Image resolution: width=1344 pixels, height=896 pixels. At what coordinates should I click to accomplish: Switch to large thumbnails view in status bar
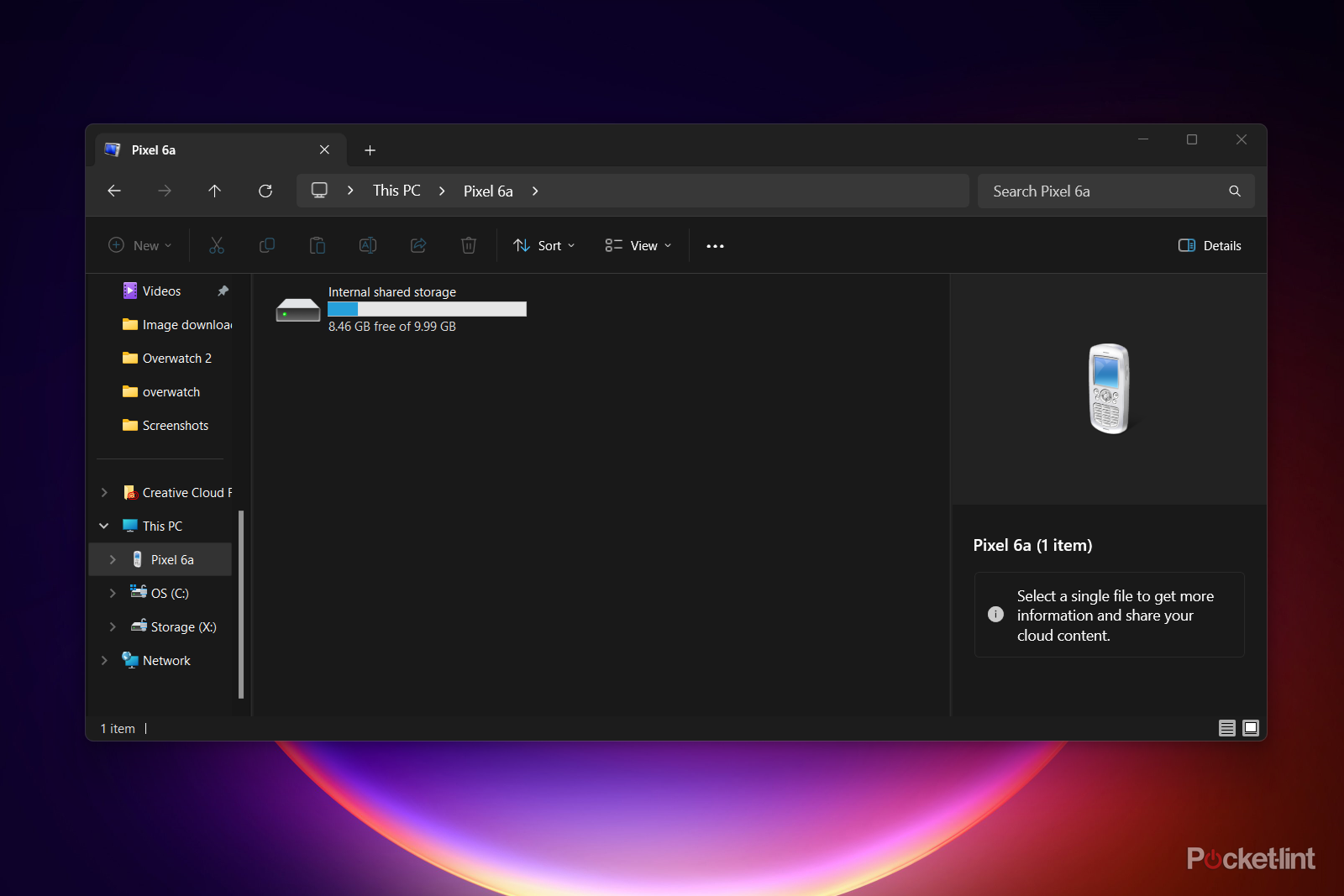tap(1251, 728)
